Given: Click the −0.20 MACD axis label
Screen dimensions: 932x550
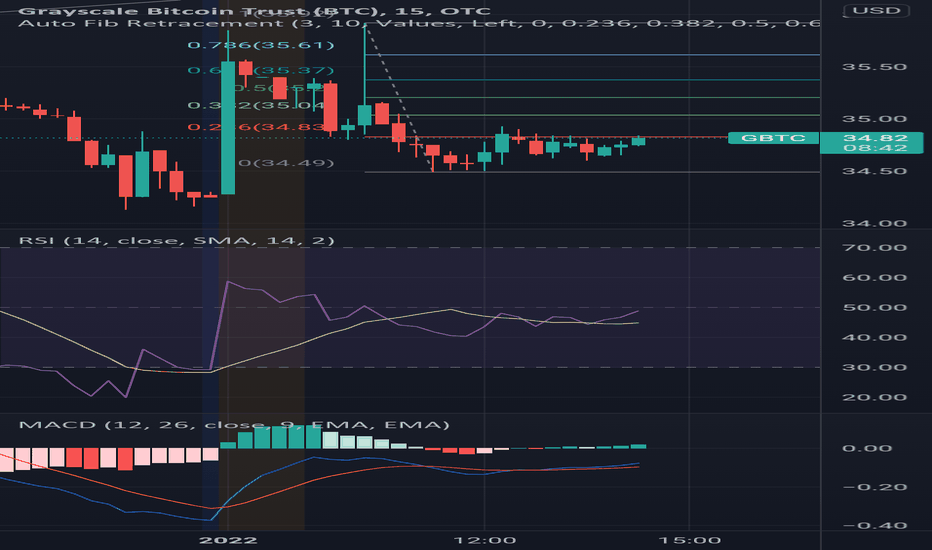Looking at the screenshot, I should 874,488.
